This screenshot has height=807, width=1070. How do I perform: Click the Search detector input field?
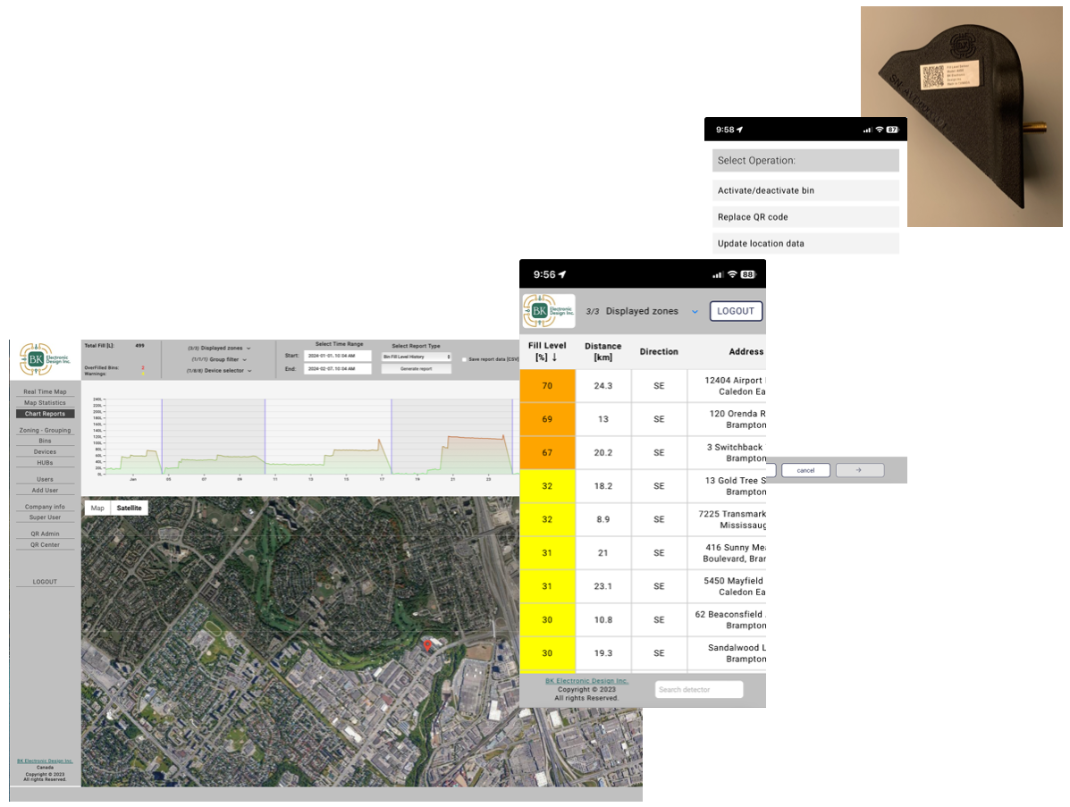pyautogui.click(x=698, y=690)
